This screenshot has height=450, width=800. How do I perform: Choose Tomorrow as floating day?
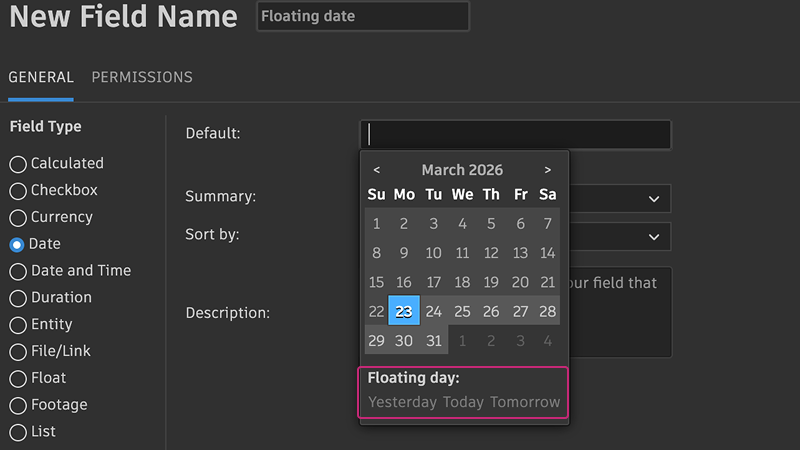tap(525, 402)
